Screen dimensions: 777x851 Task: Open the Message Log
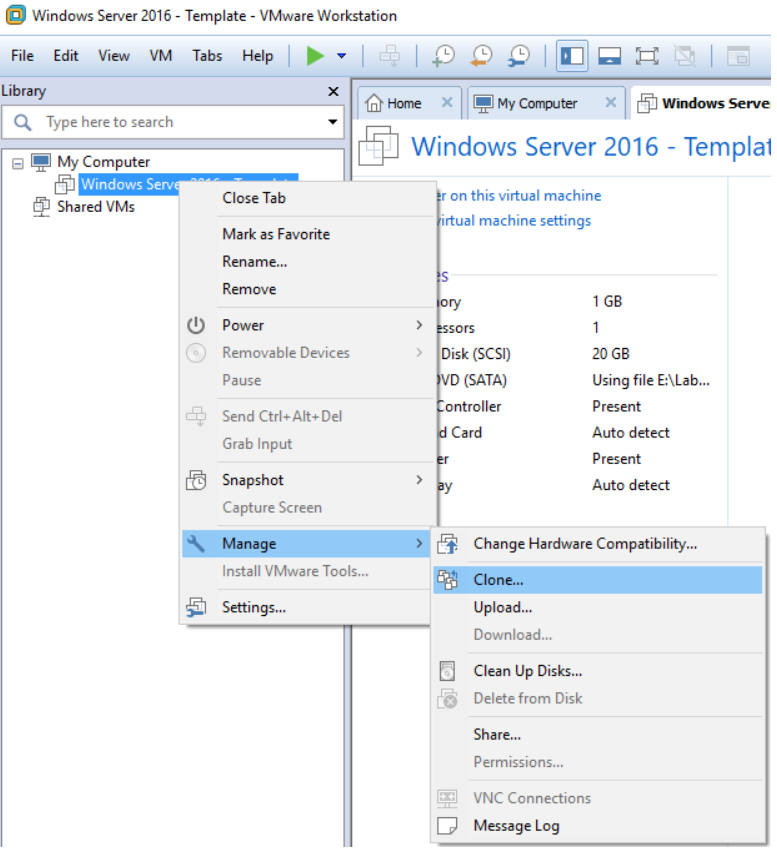[x=597, y=825]
